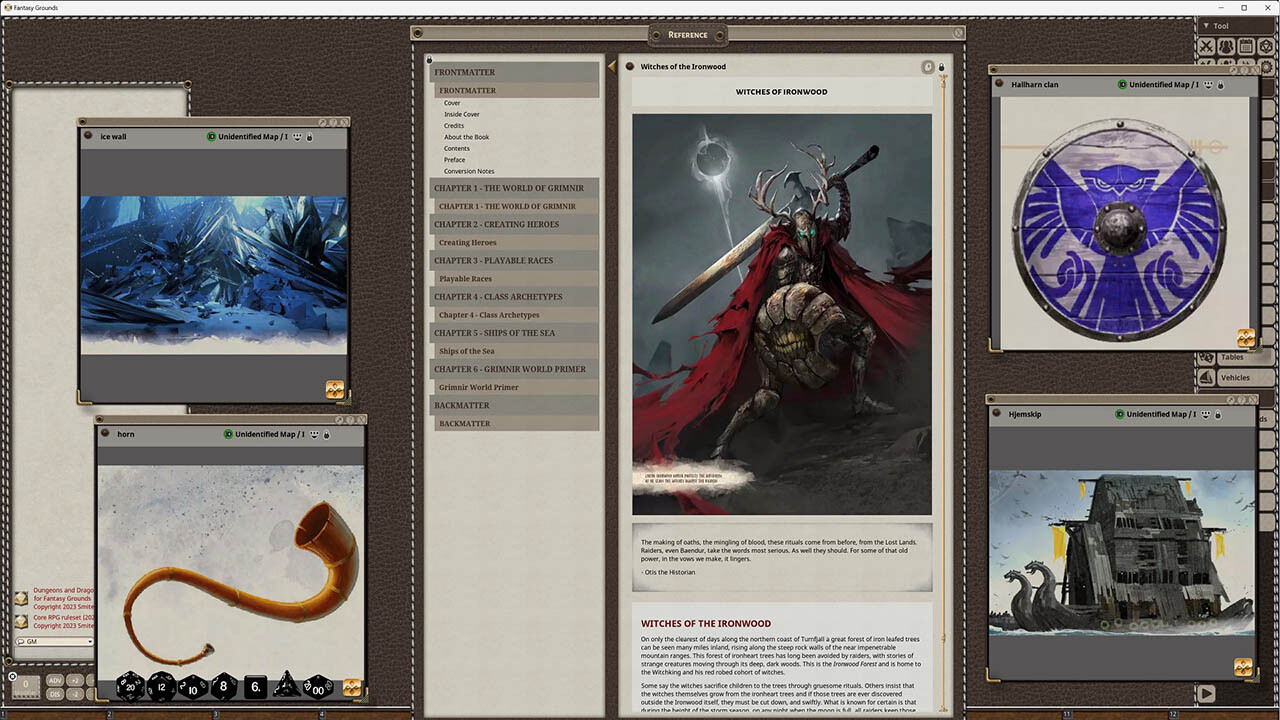Click the percentile d00 die
The width and height of the screenshot is (1280, 720).
pyautogui.click(x=318, y=687)
